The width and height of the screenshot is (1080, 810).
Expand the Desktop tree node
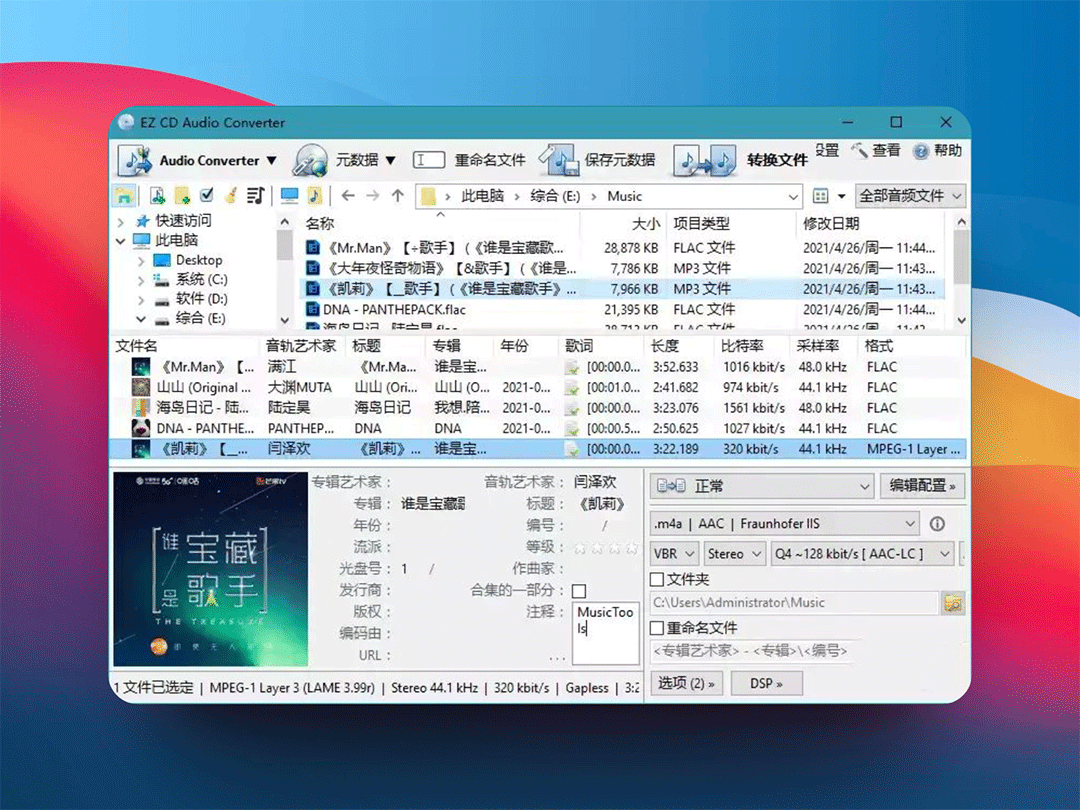click(x=141, y=261)
